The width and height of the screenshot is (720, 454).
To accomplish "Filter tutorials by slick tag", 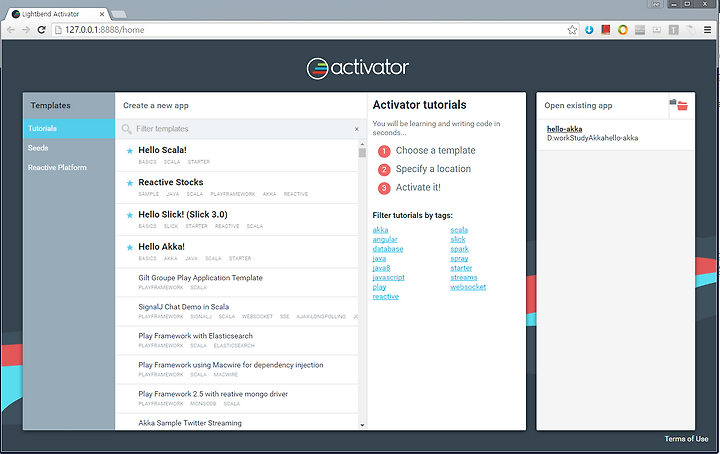I will click(x=458, y=239).
